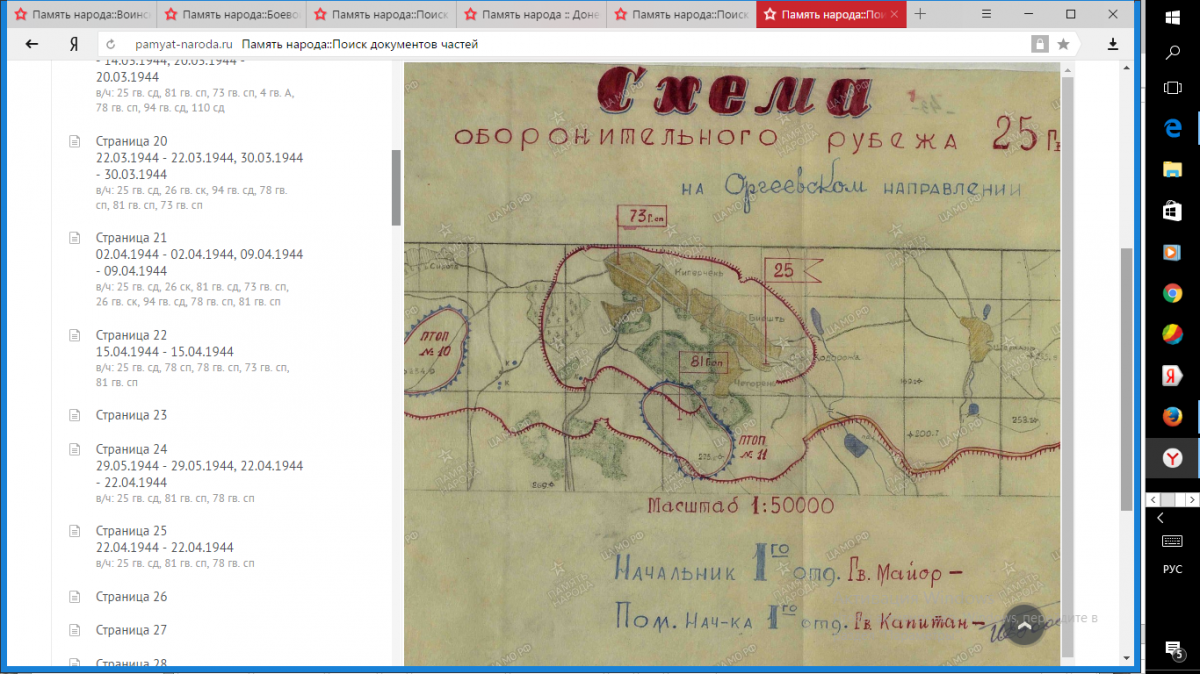The image size is (1200, 674).
Task: Bookmark this page with the star icon
Action: (x=1063, y=44)
